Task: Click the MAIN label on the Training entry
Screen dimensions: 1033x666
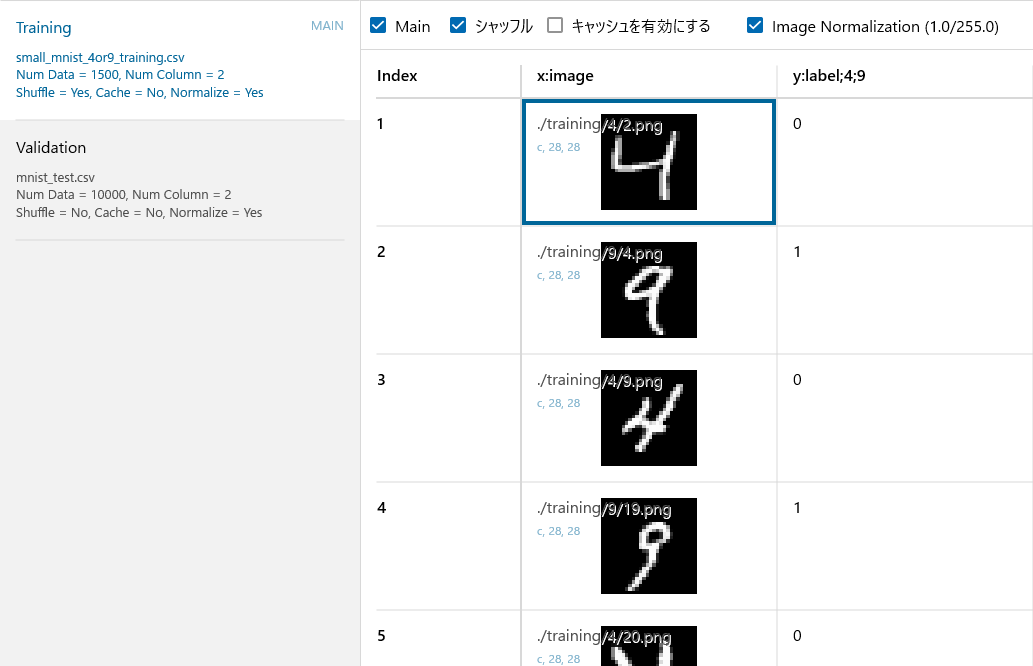Action: (x=327, y=26)
